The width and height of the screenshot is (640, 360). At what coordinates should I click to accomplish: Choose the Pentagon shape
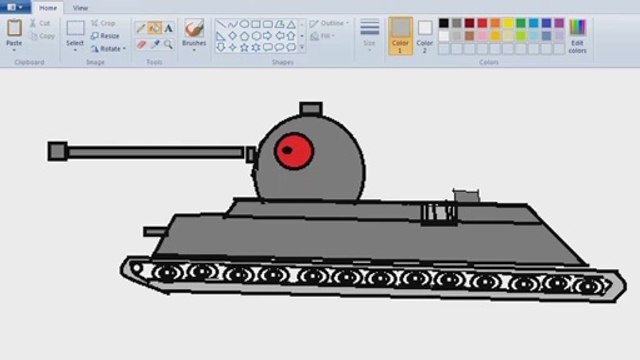coord(244,36)
